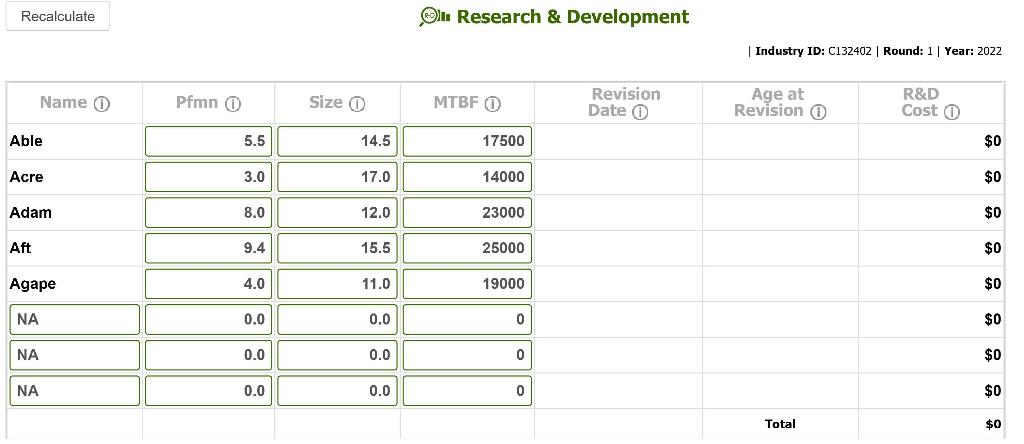
Task: Click the Recalculate button
Action: [x=58, y=16]
